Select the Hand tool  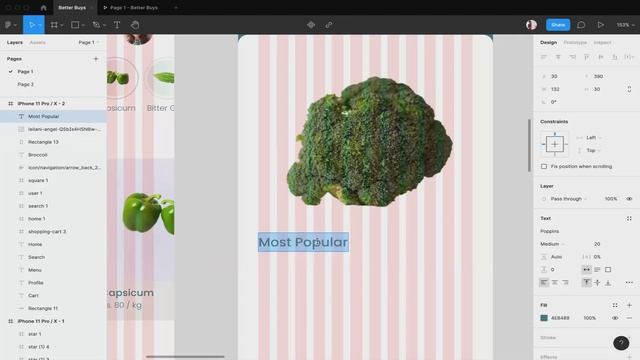click(x=135, y=25)
